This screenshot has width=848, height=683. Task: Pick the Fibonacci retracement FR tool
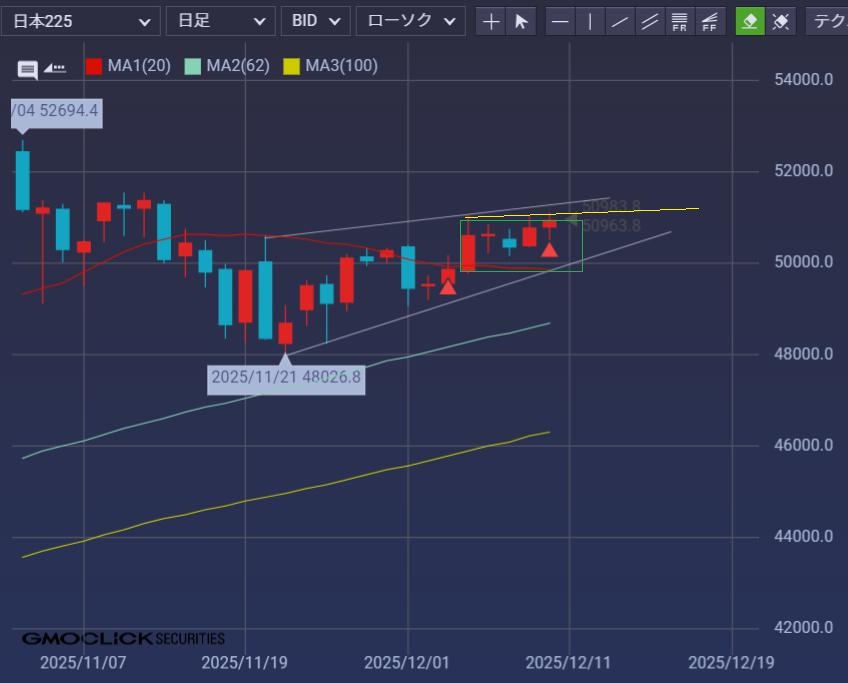(680, 21)
